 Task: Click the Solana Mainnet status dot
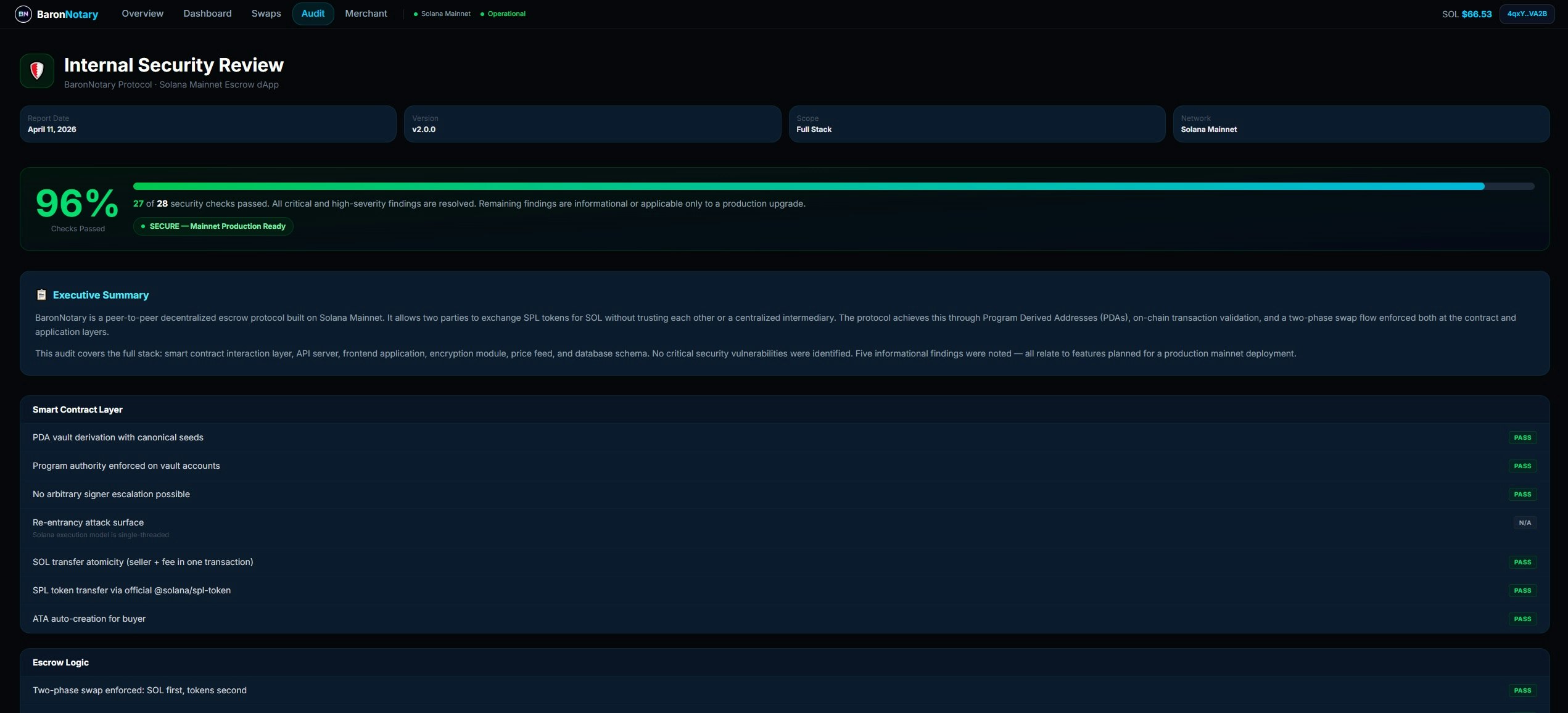(x=416, y=14)
